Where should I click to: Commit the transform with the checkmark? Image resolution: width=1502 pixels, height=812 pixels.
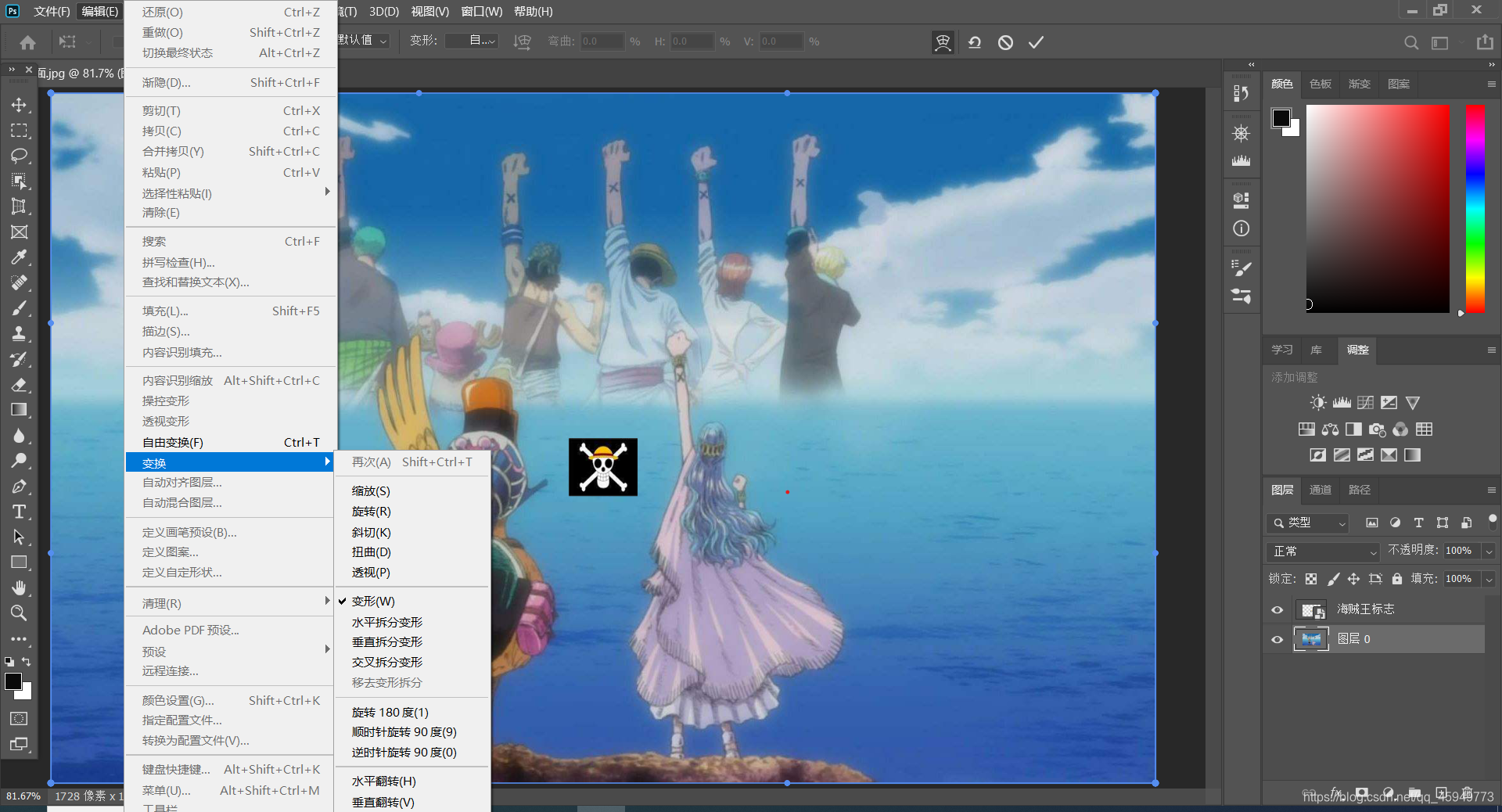coord(1037,42)
